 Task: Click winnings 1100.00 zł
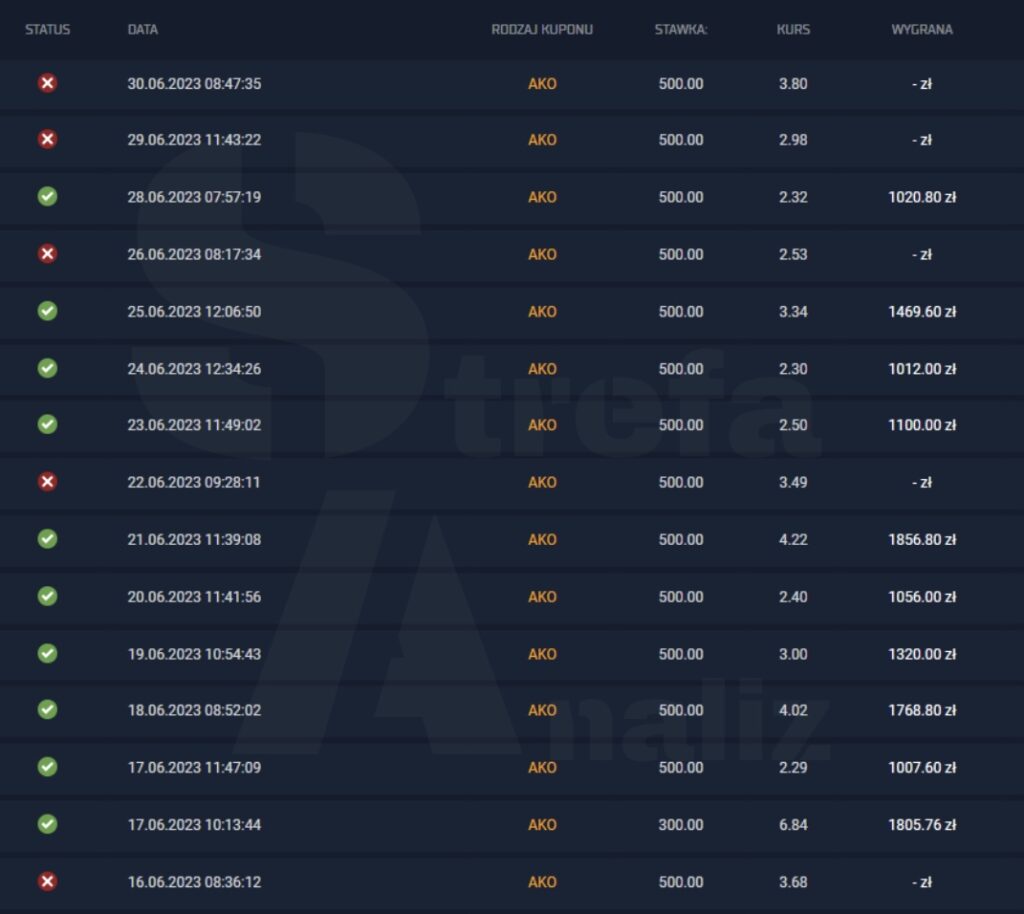tap(921, 425)
